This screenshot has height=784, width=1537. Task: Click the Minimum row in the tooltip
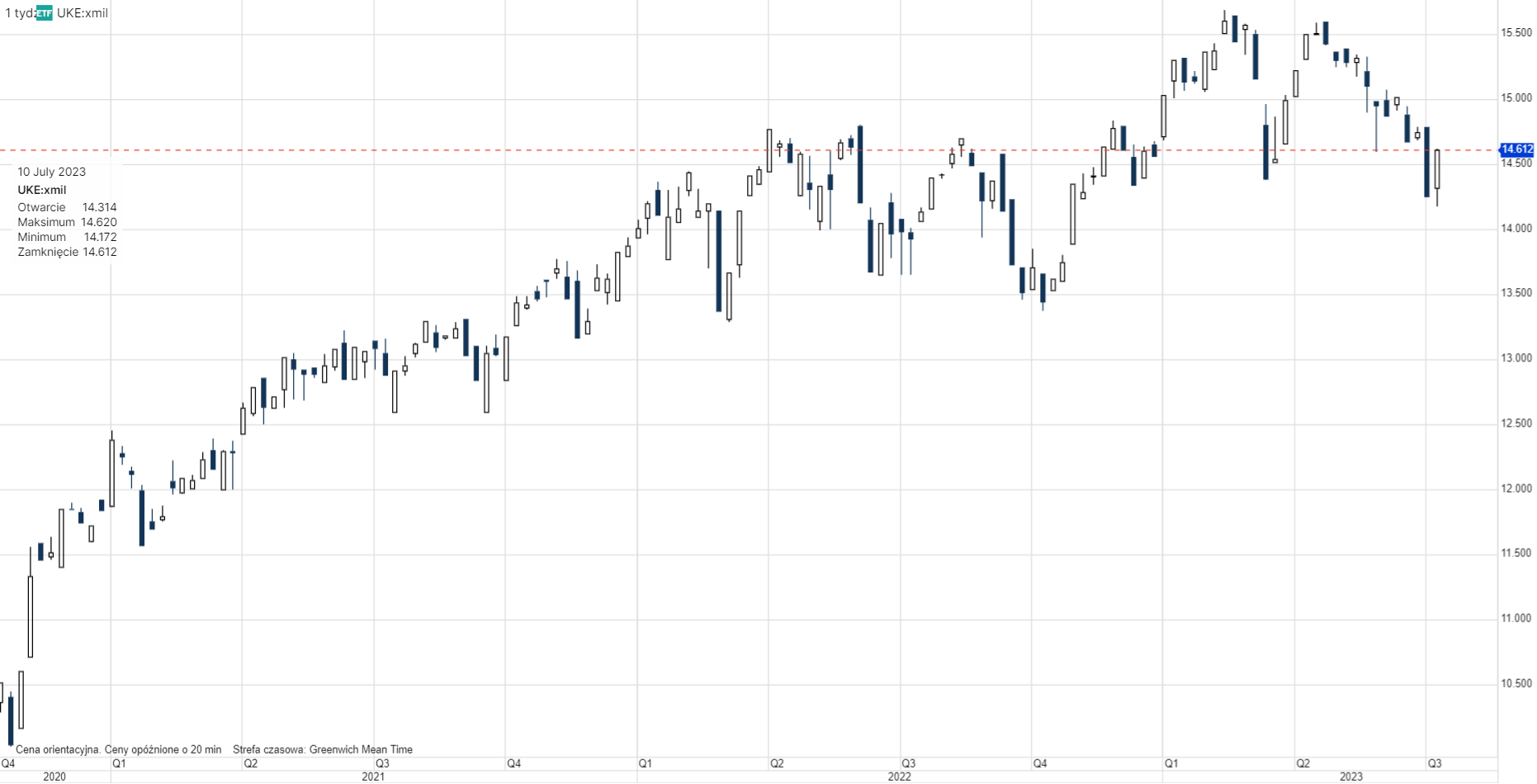click(67, 237)
